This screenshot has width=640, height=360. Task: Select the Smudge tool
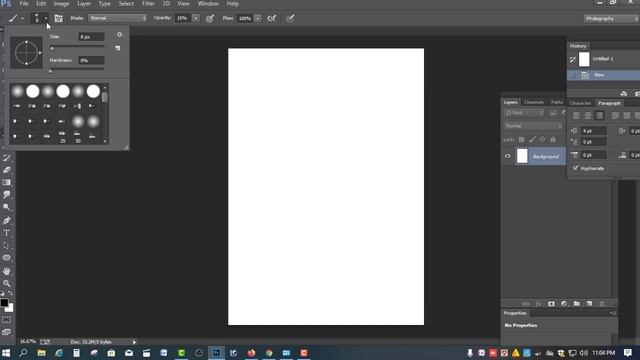click(x=7, y=195)
